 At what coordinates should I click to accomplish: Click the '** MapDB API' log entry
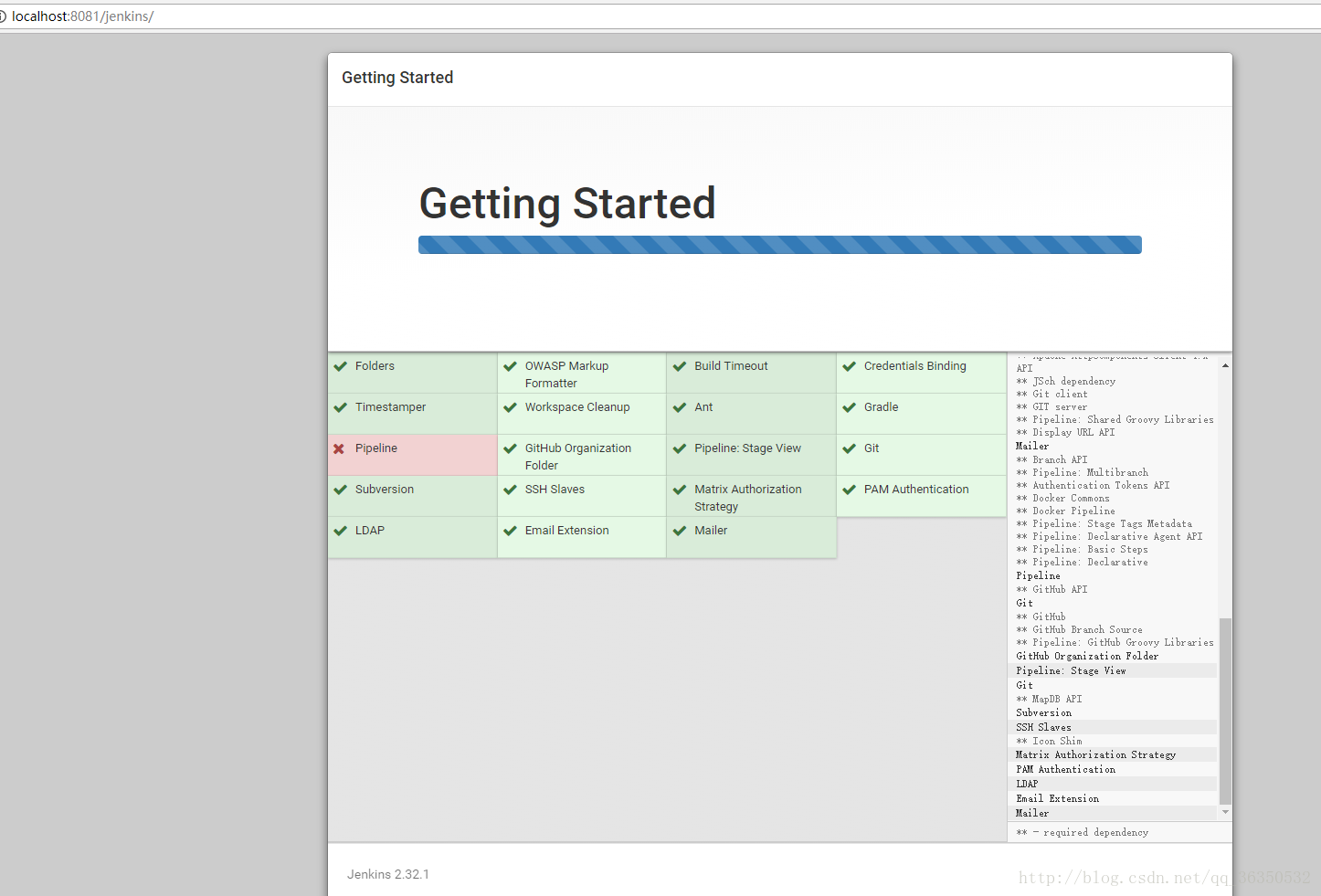(x=1050, y=700)
